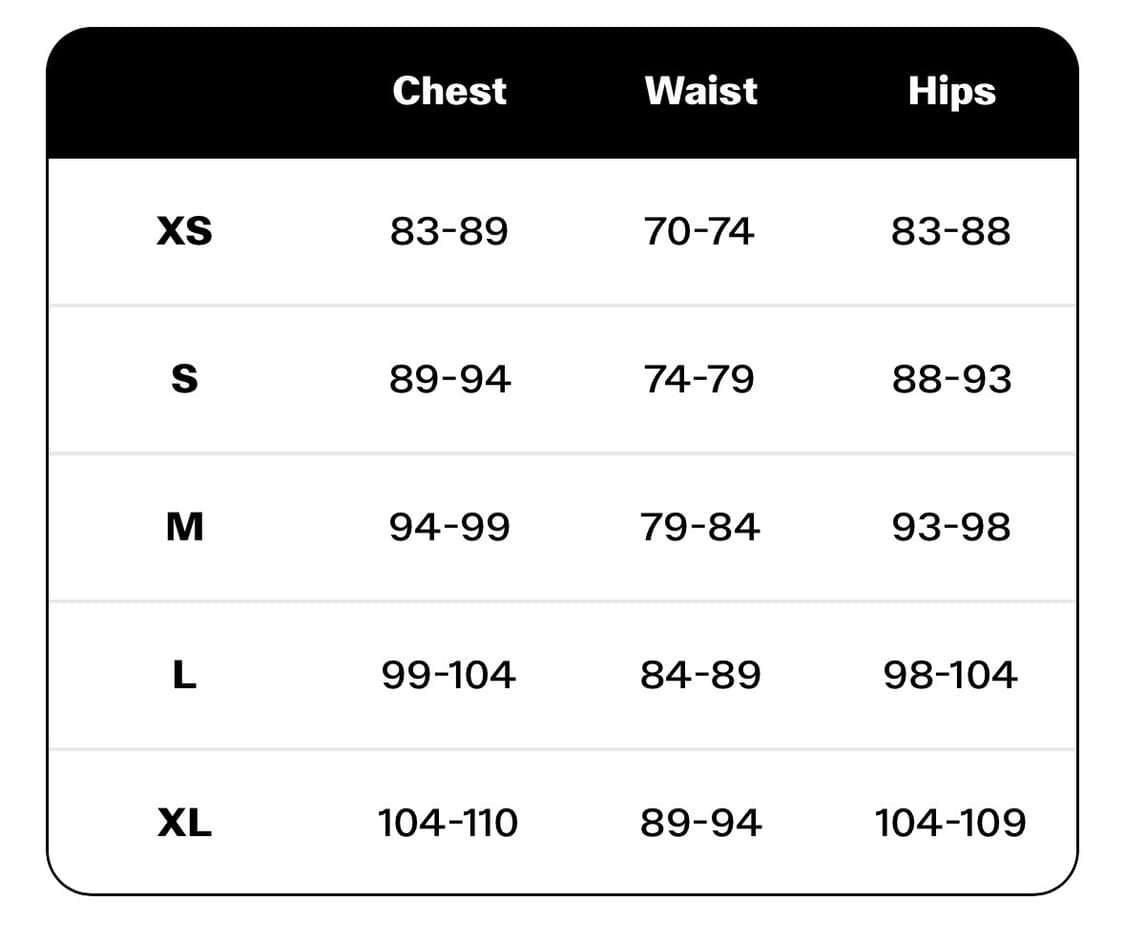Select the L size row label
The width and height of the screenshot is (1125, 927).
[x=185, y=675]
